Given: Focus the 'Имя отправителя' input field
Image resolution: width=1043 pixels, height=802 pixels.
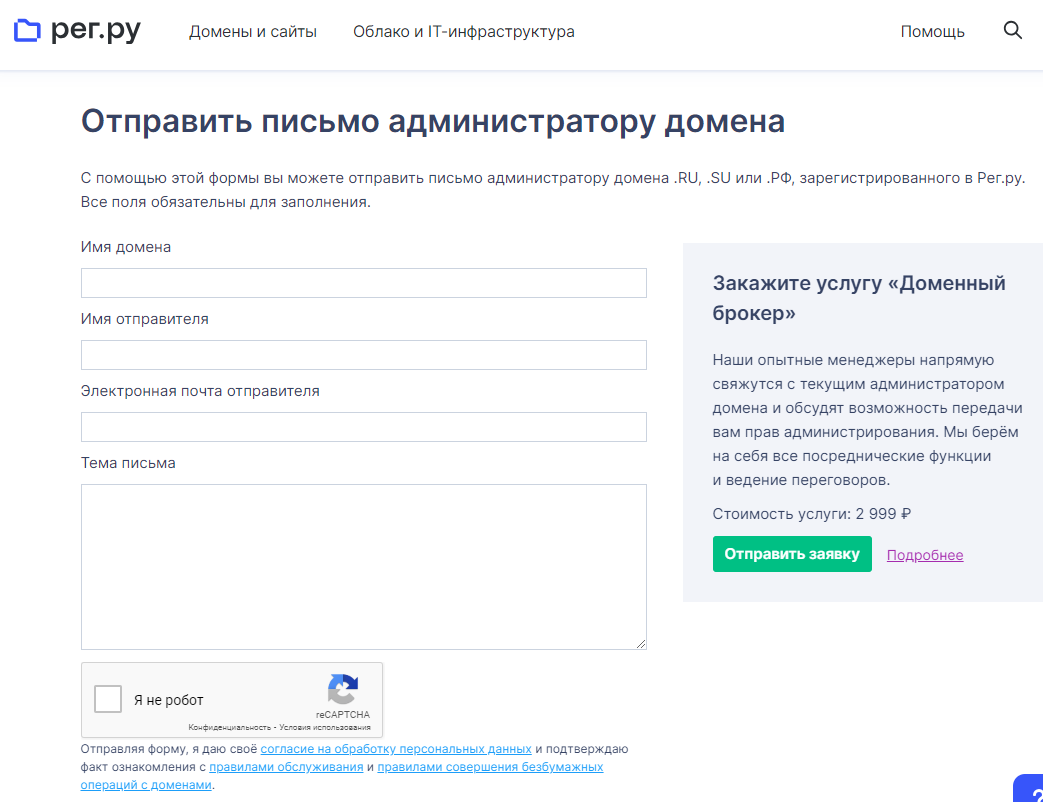Looking at the screenshot, I should coord(364,355).
